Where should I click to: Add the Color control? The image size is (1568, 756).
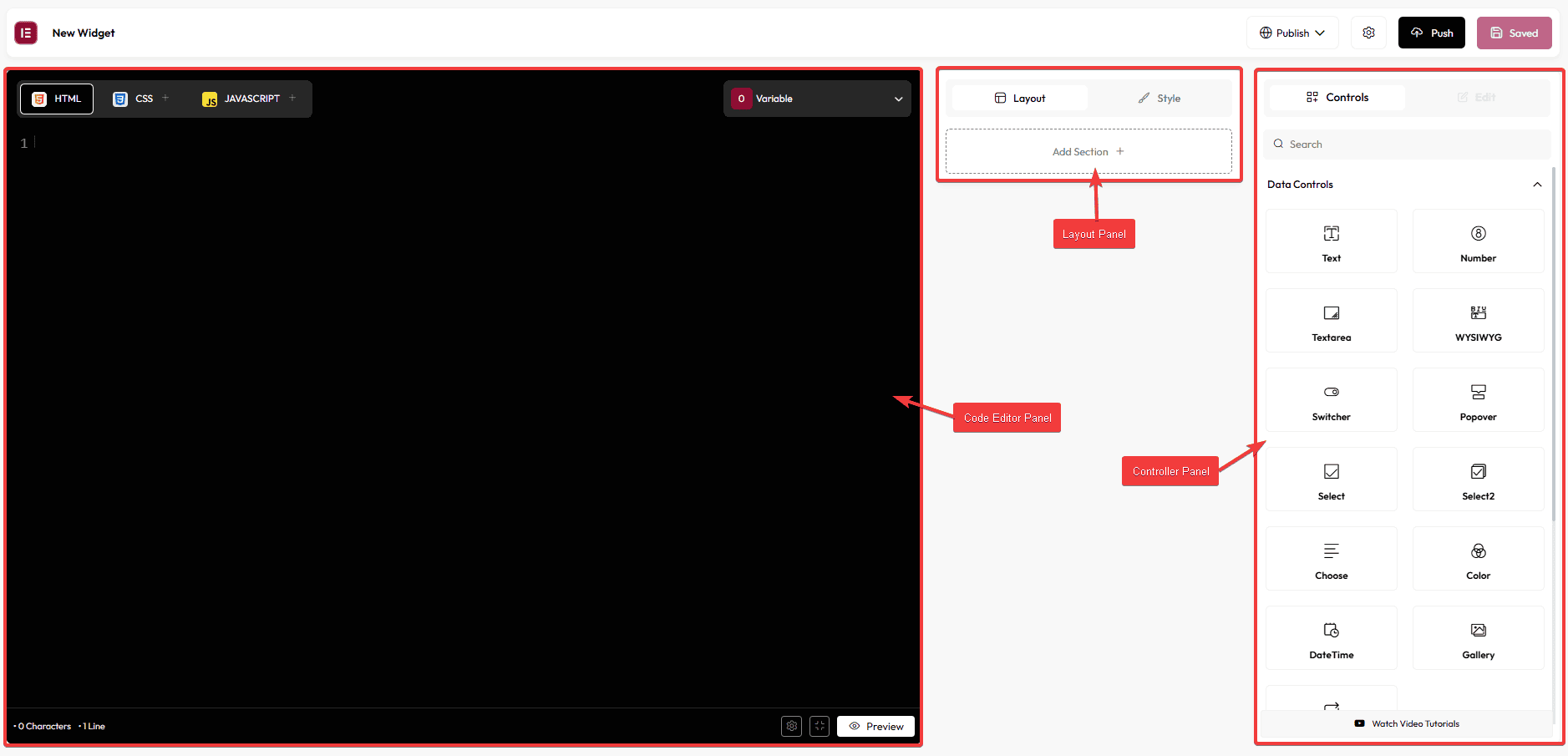click(1478, 559)
